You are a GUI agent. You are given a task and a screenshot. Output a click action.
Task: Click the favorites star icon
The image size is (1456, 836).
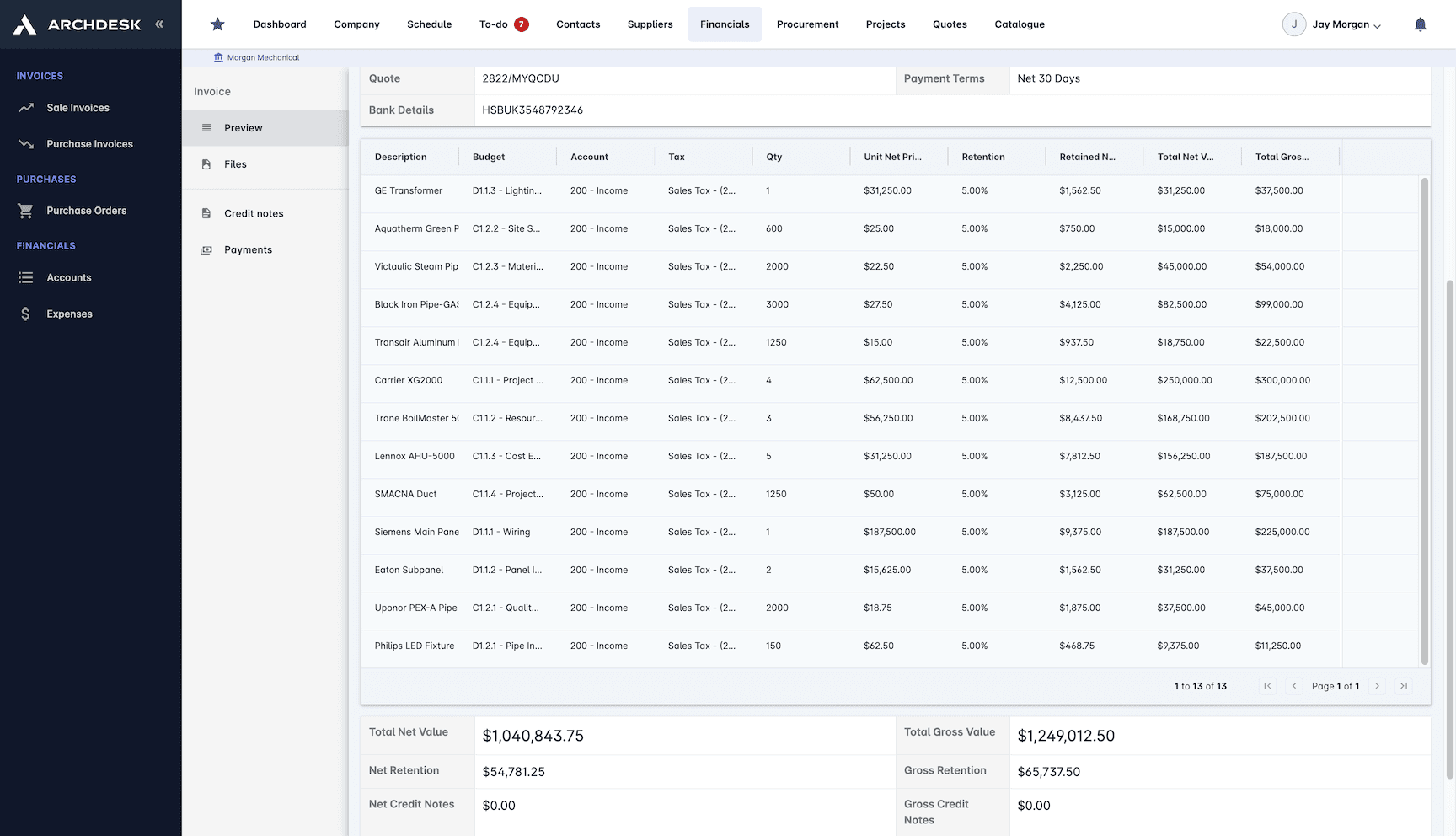click(217, 24)
